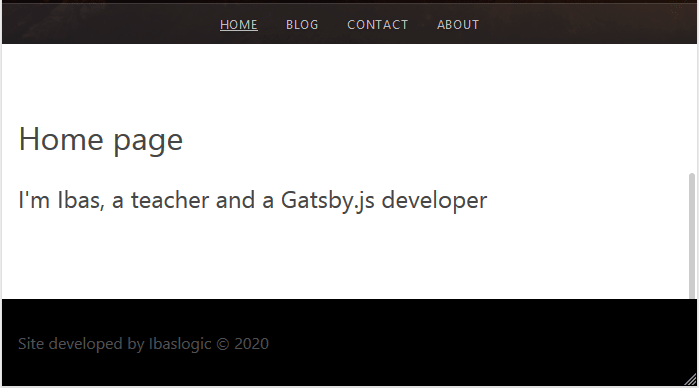Screen dimensions: 699x388
Task: Click the word "Home" in the heading
Action: tap(61, 140)
